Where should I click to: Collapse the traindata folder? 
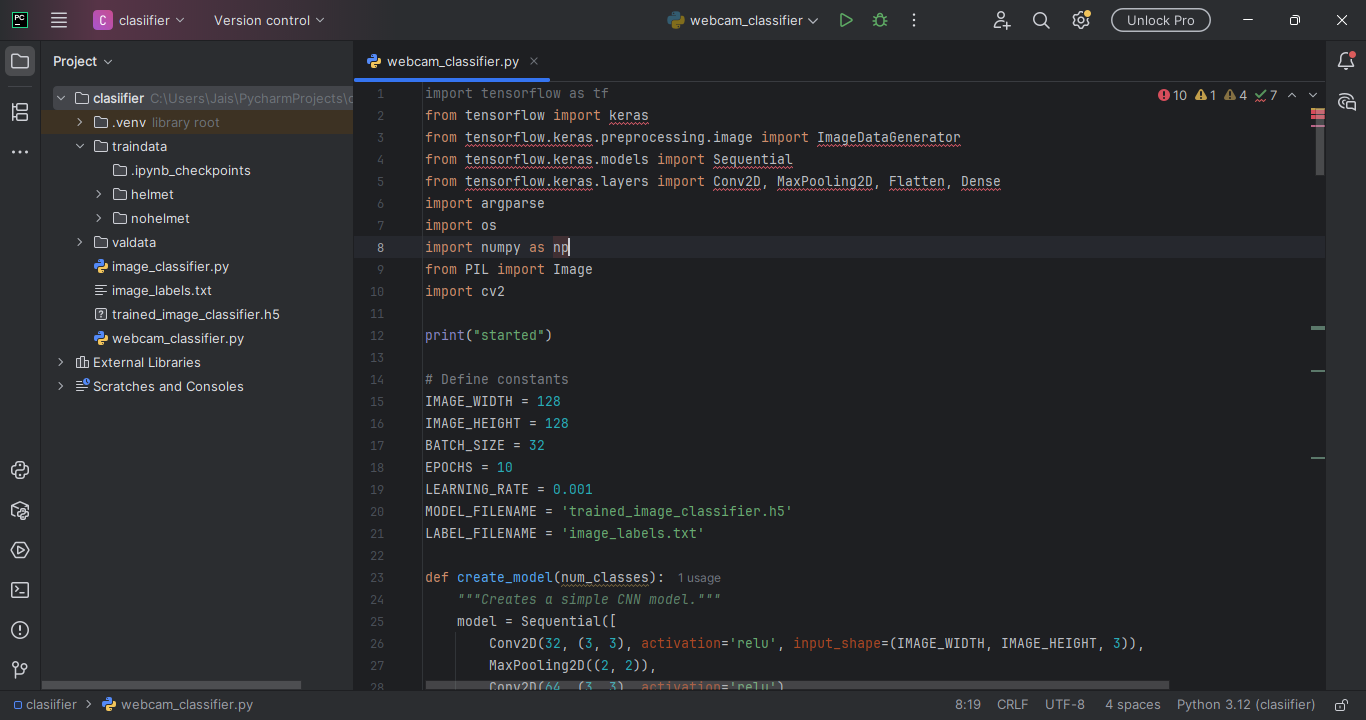(x=80, y=146)
